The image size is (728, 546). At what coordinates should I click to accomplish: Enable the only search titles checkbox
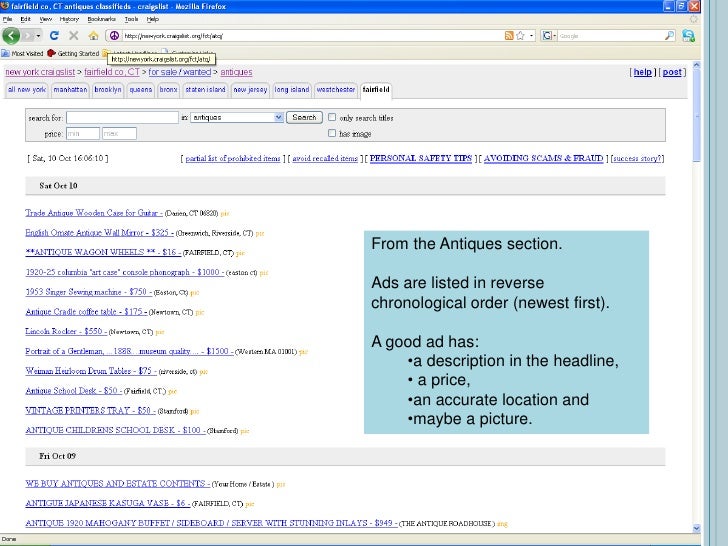332,117
